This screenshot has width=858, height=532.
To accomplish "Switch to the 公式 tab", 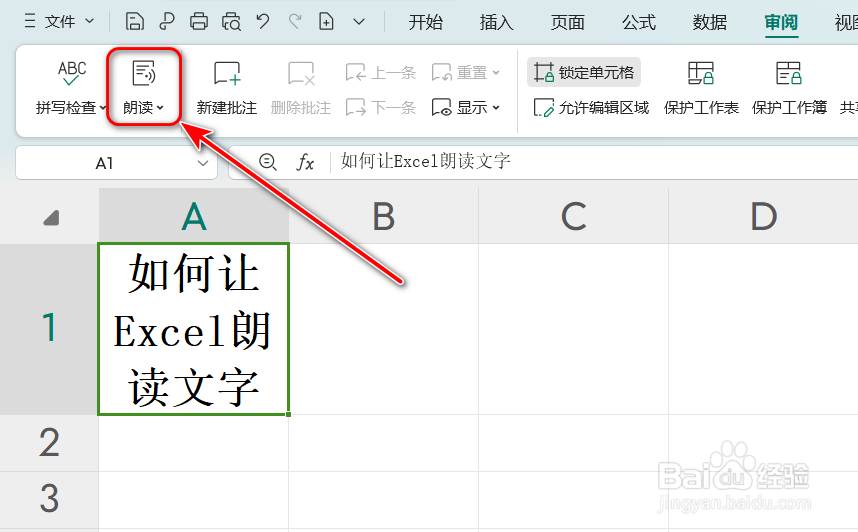I will click(x=639, y=22).
